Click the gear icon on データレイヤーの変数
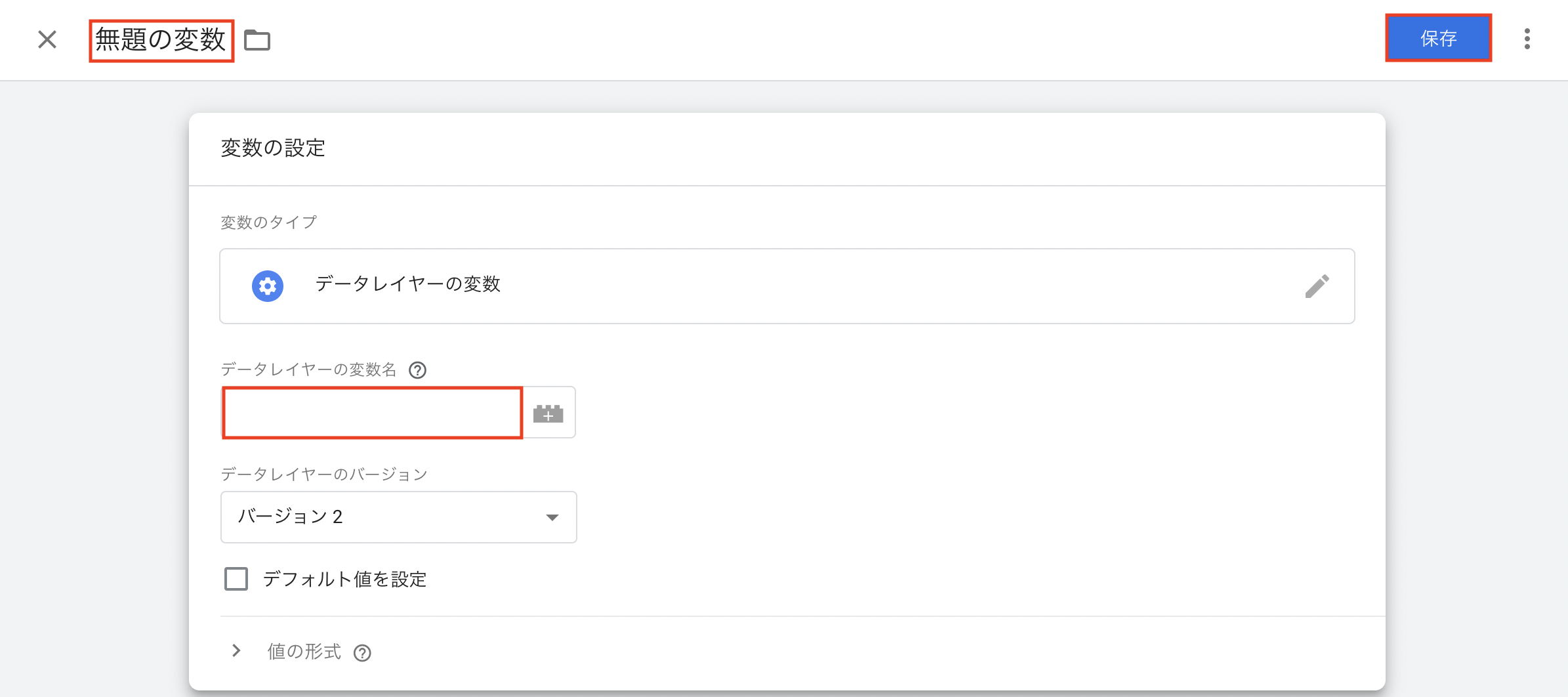This screenshot has height=697, width=1568. pyautogui.click(x=268, y=285)
